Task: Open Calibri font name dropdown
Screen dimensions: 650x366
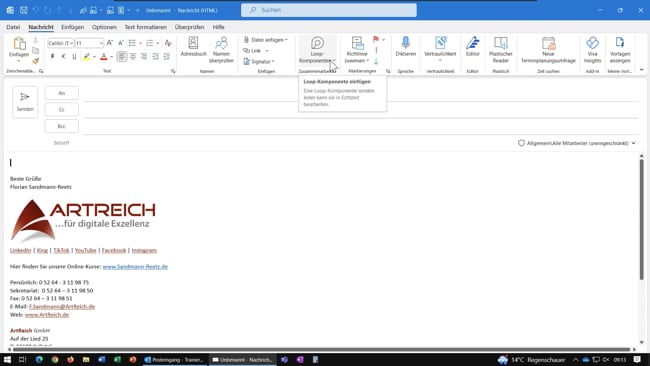Action: point(72,43)
